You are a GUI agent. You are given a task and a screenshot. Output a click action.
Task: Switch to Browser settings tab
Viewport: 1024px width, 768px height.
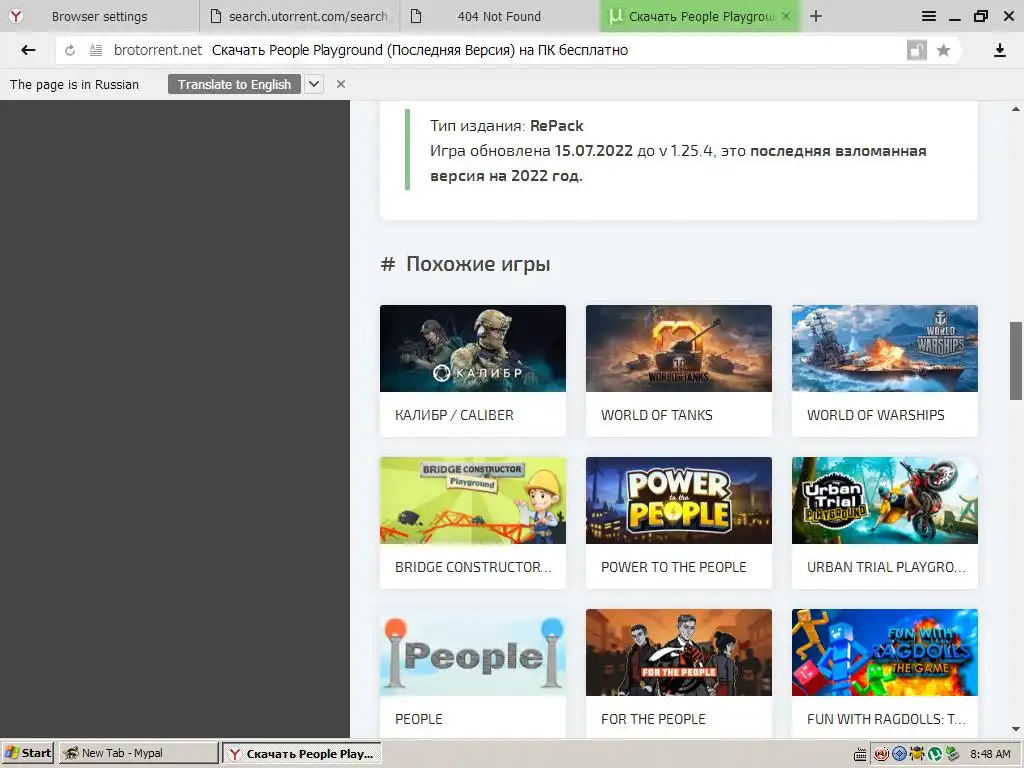coord(100,16)
